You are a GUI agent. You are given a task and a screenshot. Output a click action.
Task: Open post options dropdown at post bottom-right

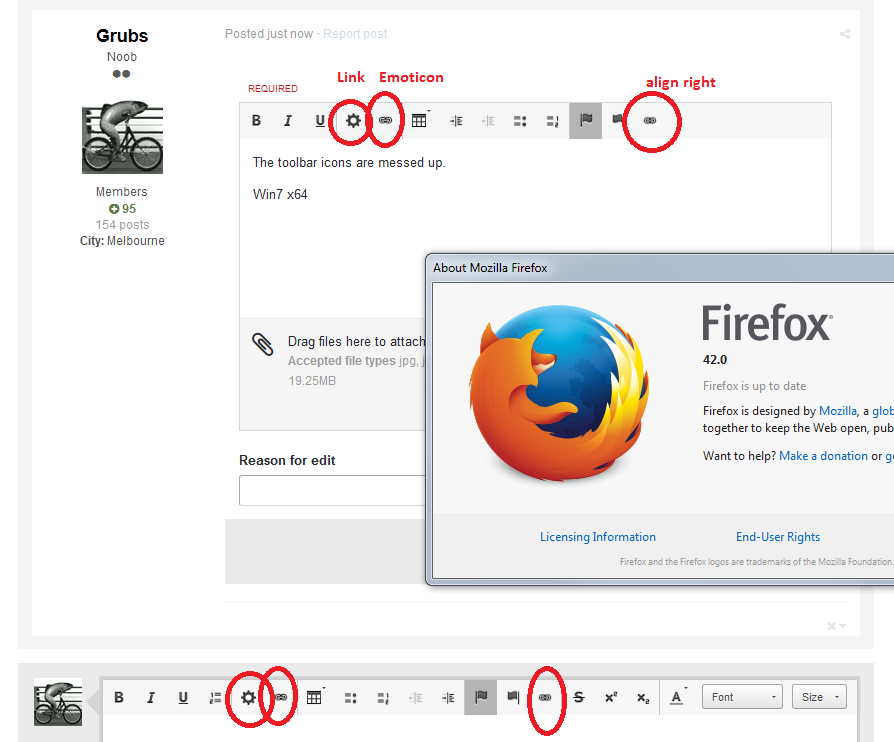(836, 626)
